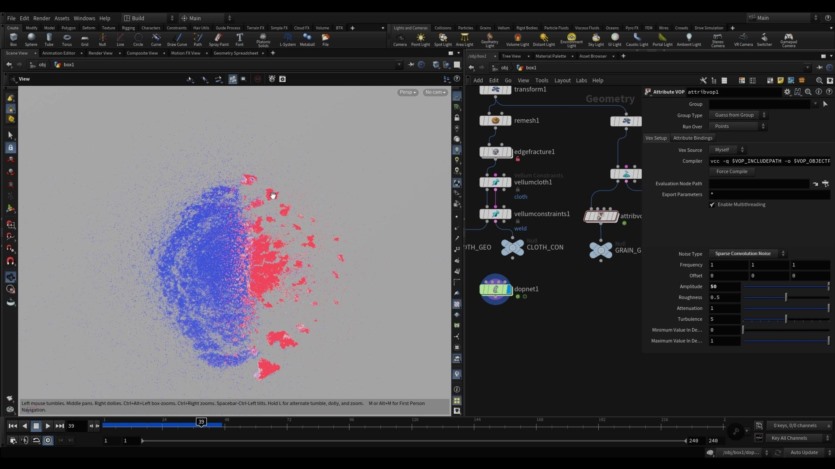Add a Portal Light from shelf
835x469 pixels.
point(662,40)
